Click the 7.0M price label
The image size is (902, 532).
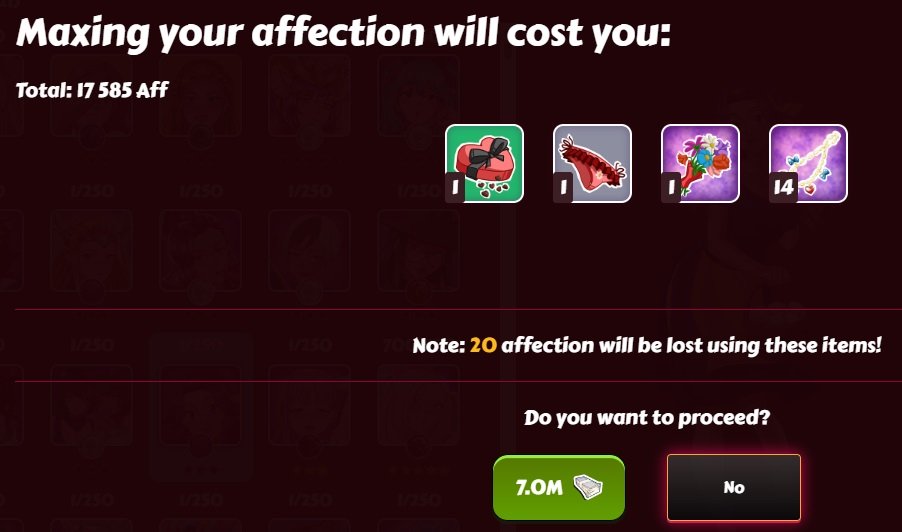tap(539, 488)
